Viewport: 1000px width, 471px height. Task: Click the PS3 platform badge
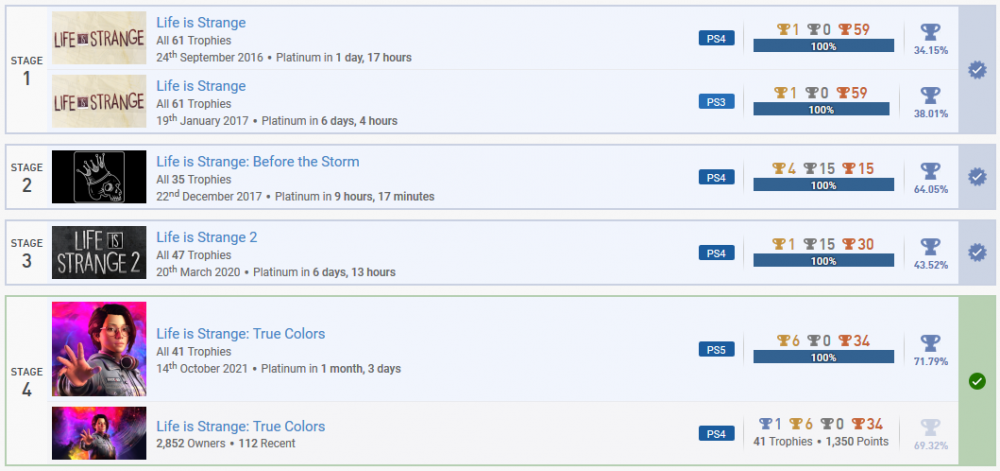[x=716, y=102]
